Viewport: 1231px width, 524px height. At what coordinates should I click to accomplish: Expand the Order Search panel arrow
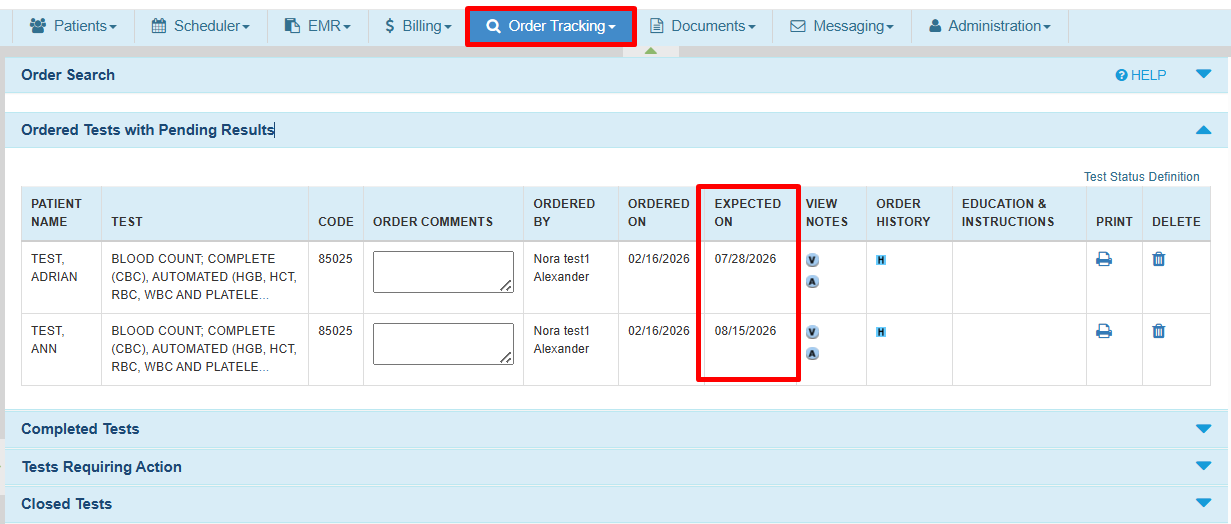click(x=1203, y=74)
